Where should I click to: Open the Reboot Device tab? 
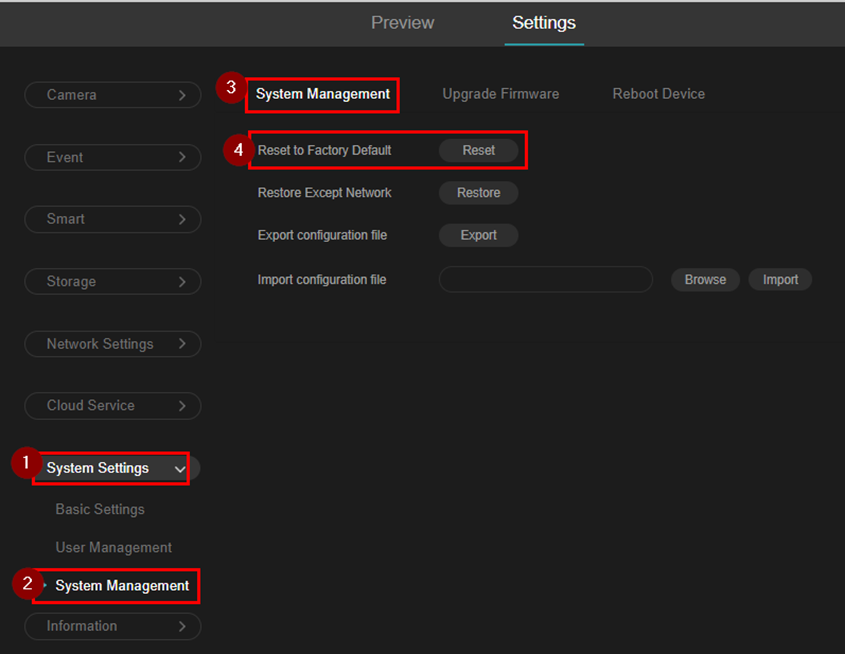pyautogui.click(x=658, y=94)
